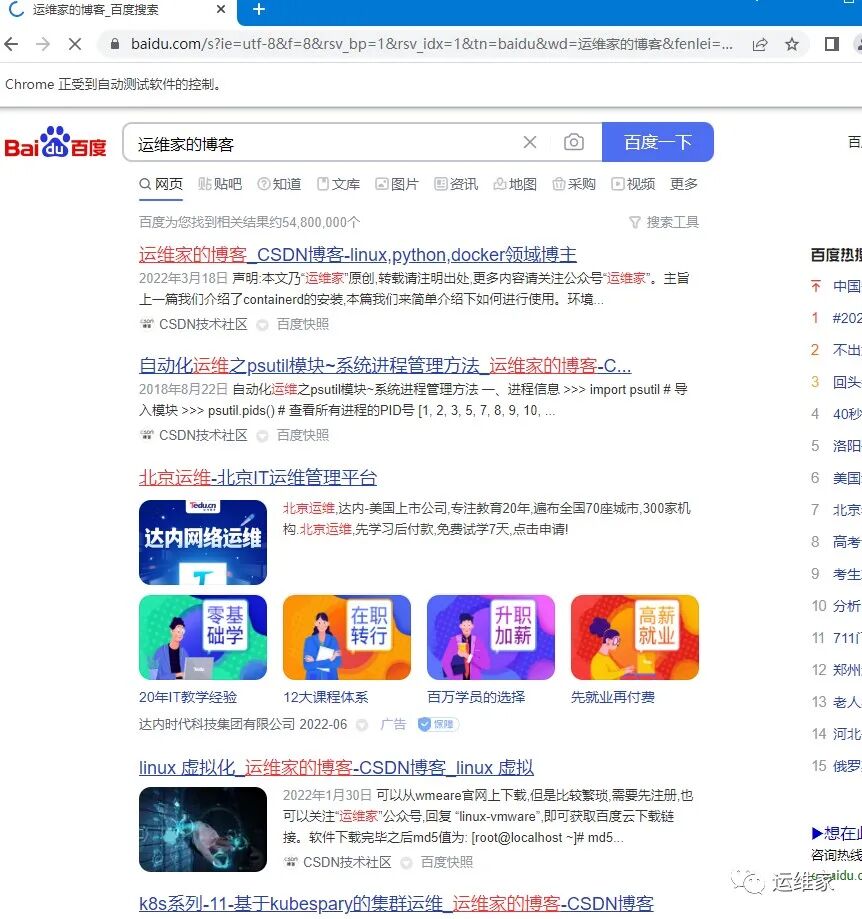Click the camera icon for image search
This screenshot has width=862, height=919.
tap(574, 142)
